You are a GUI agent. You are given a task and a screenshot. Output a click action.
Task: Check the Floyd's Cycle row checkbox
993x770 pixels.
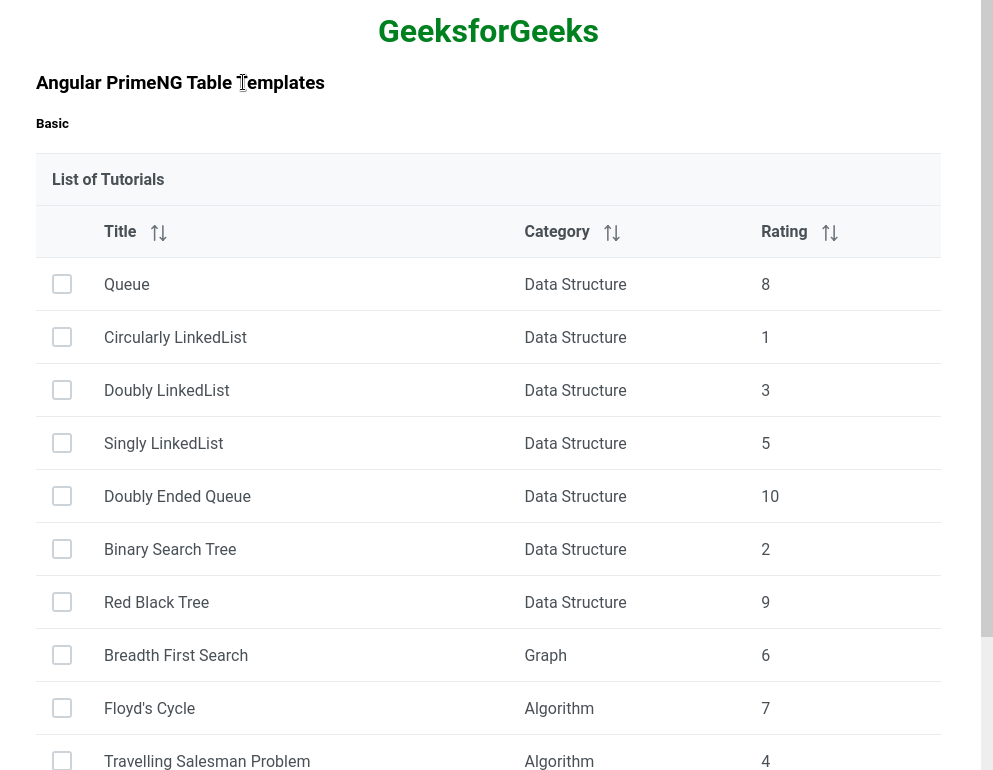tap(62, 708)
